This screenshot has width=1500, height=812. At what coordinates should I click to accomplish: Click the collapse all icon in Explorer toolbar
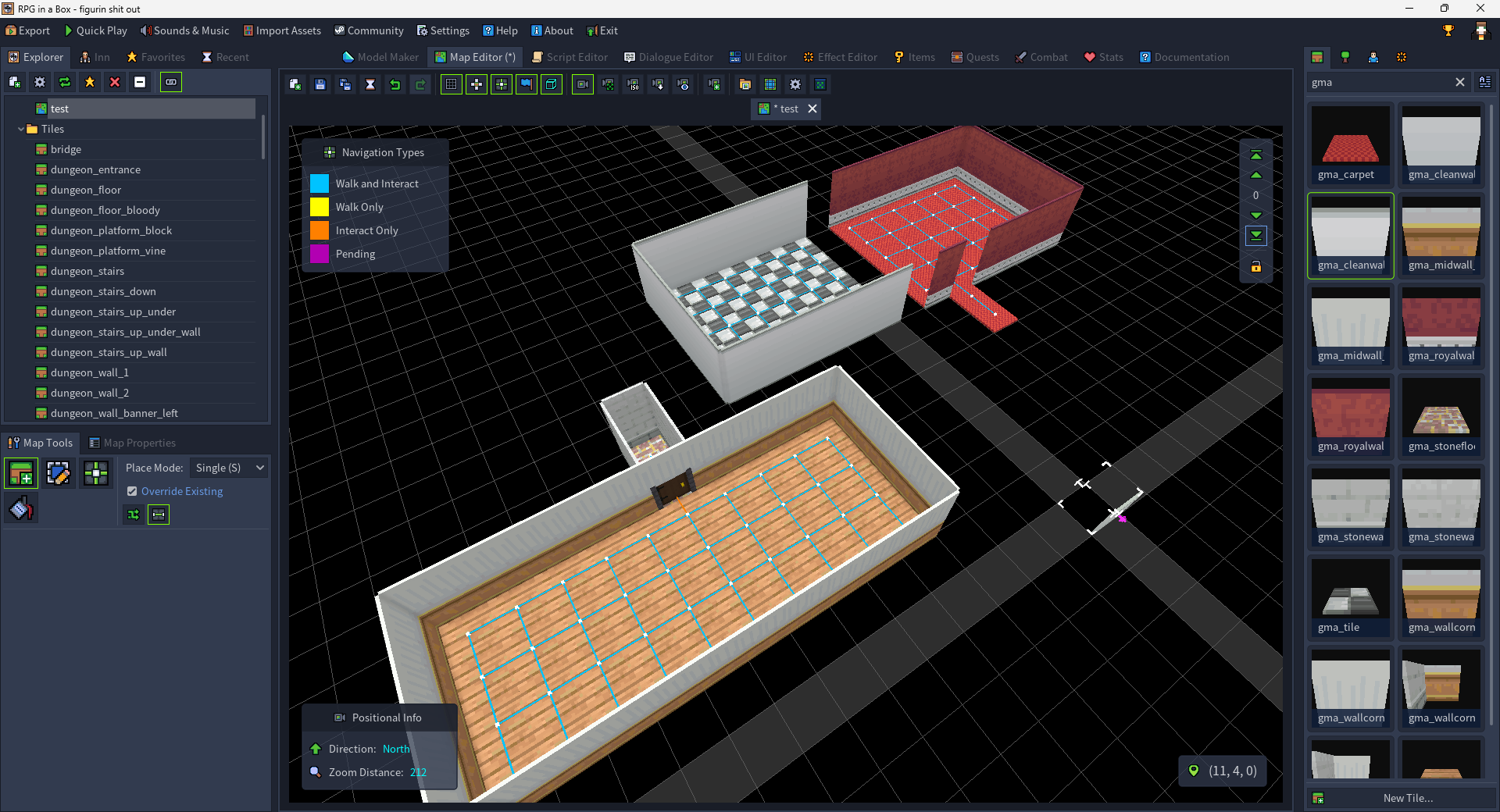coord(140,82)
